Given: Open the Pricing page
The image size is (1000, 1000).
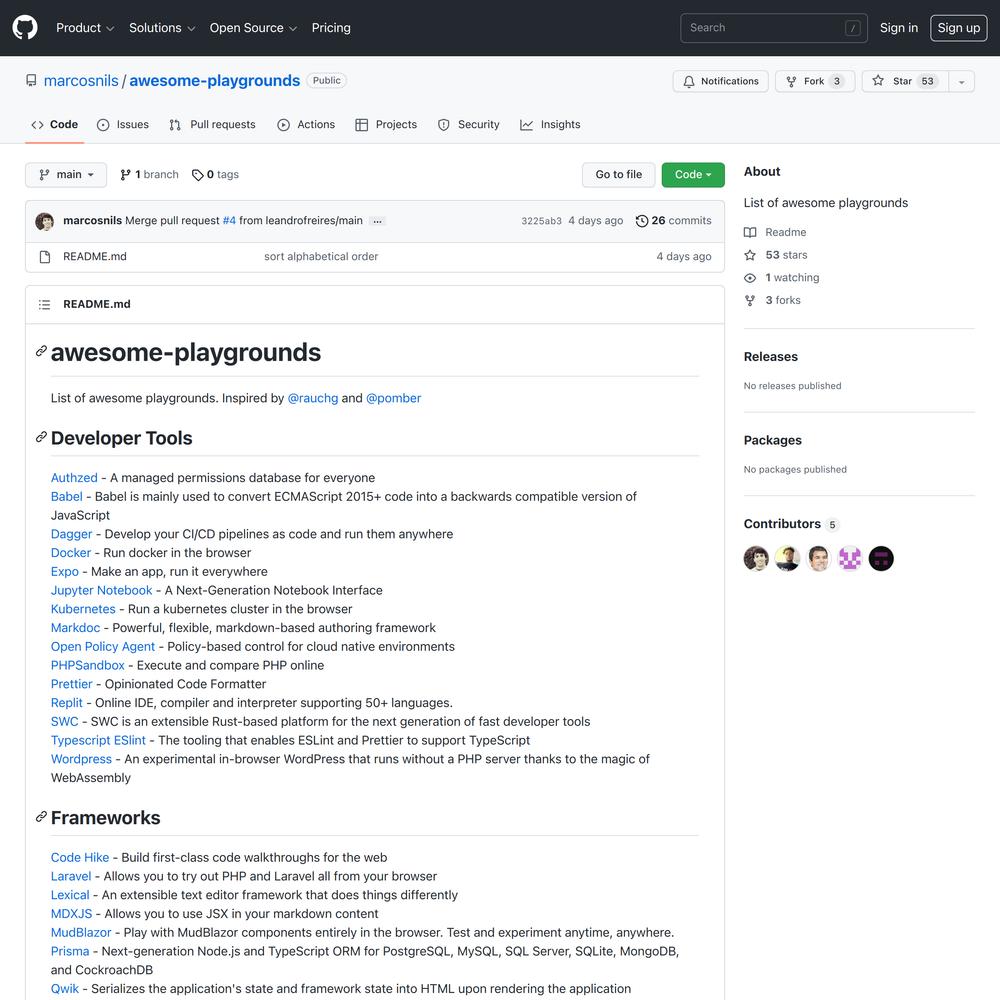Looking at the screenshot, I should pos(331,28).
